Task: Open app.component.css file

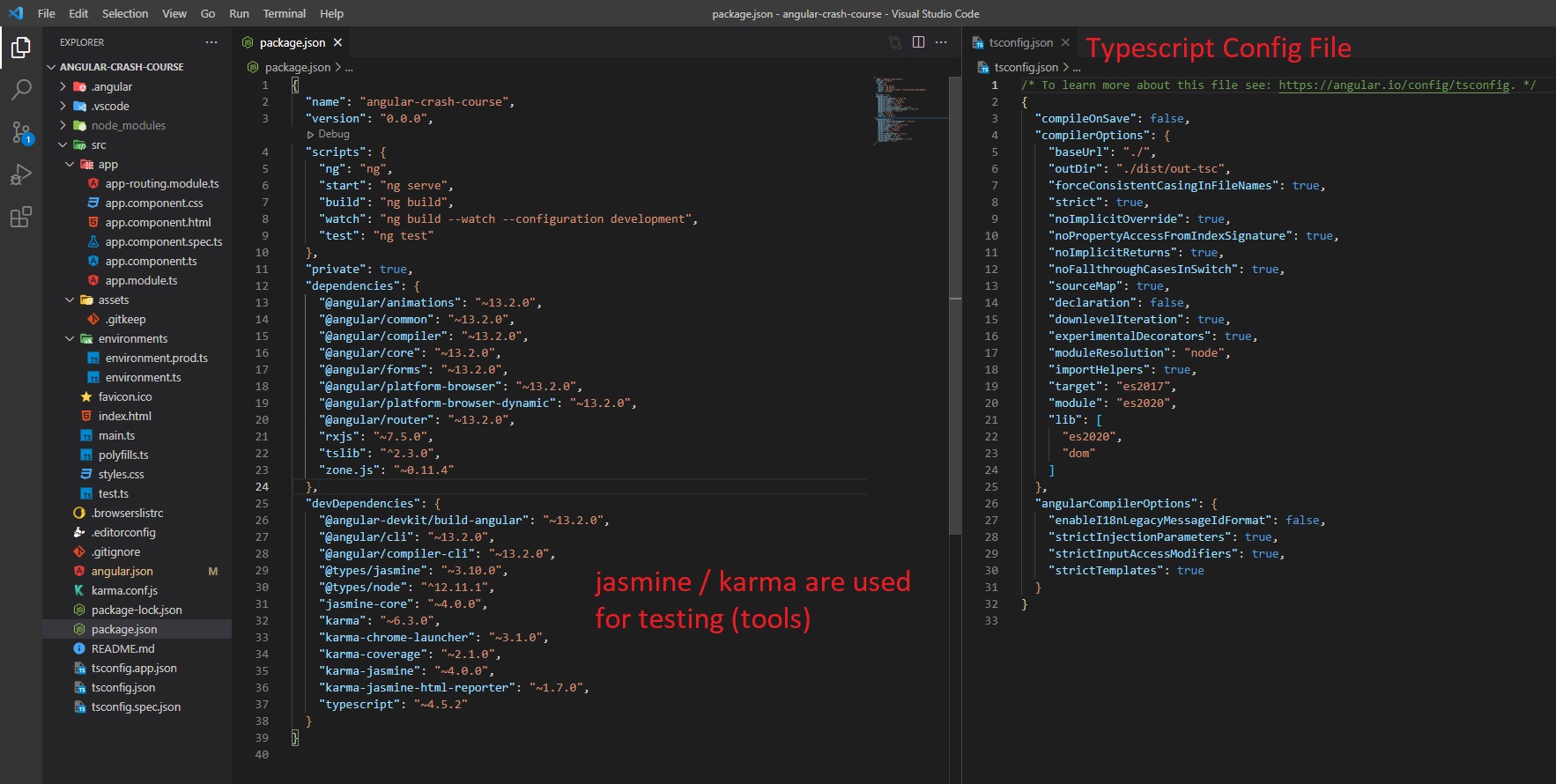Action: [x=137, y=203]
